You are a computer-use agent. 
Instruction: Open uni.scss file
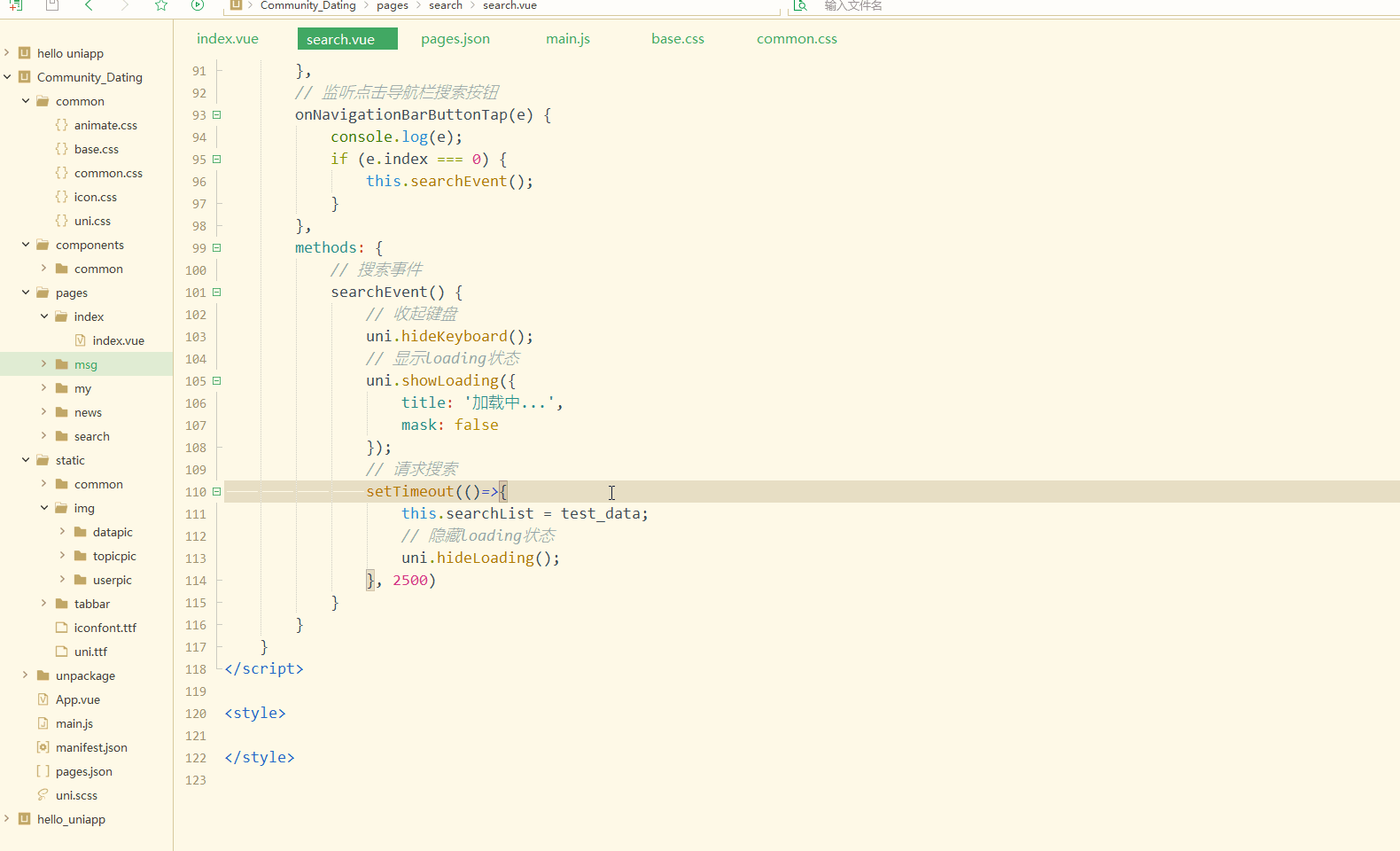76,795
